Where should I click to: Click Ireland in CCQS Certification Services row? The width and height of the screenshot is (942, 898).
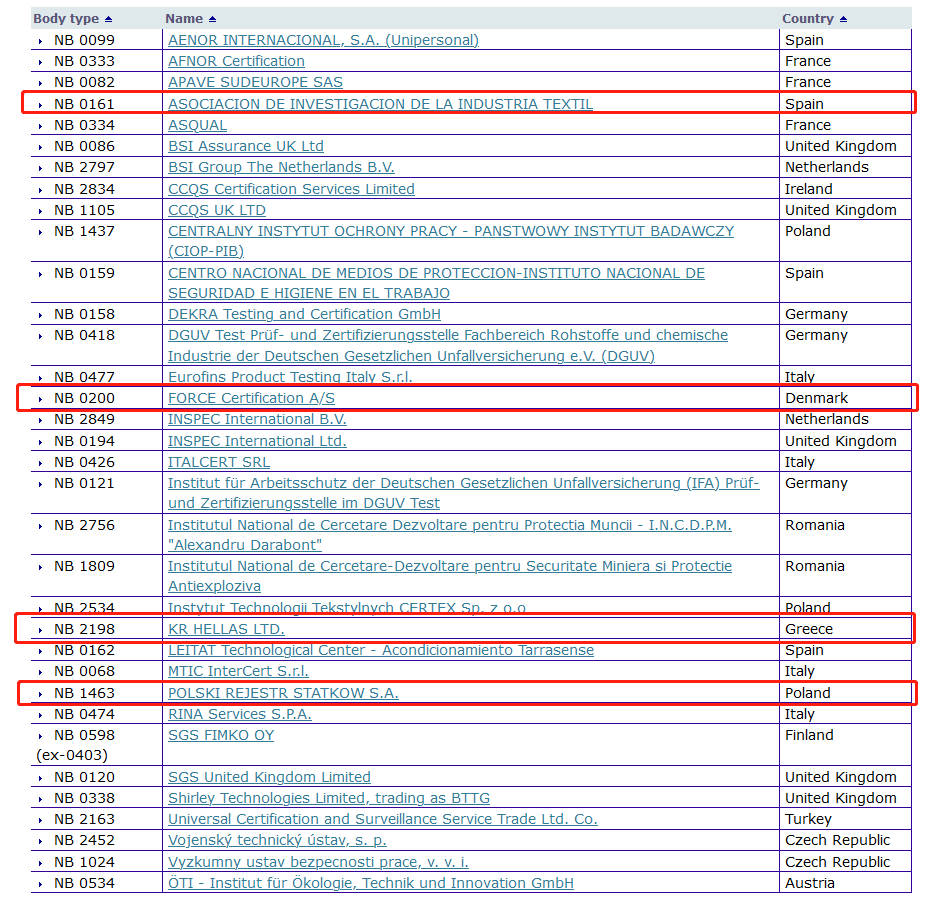(x=809, y=189)
